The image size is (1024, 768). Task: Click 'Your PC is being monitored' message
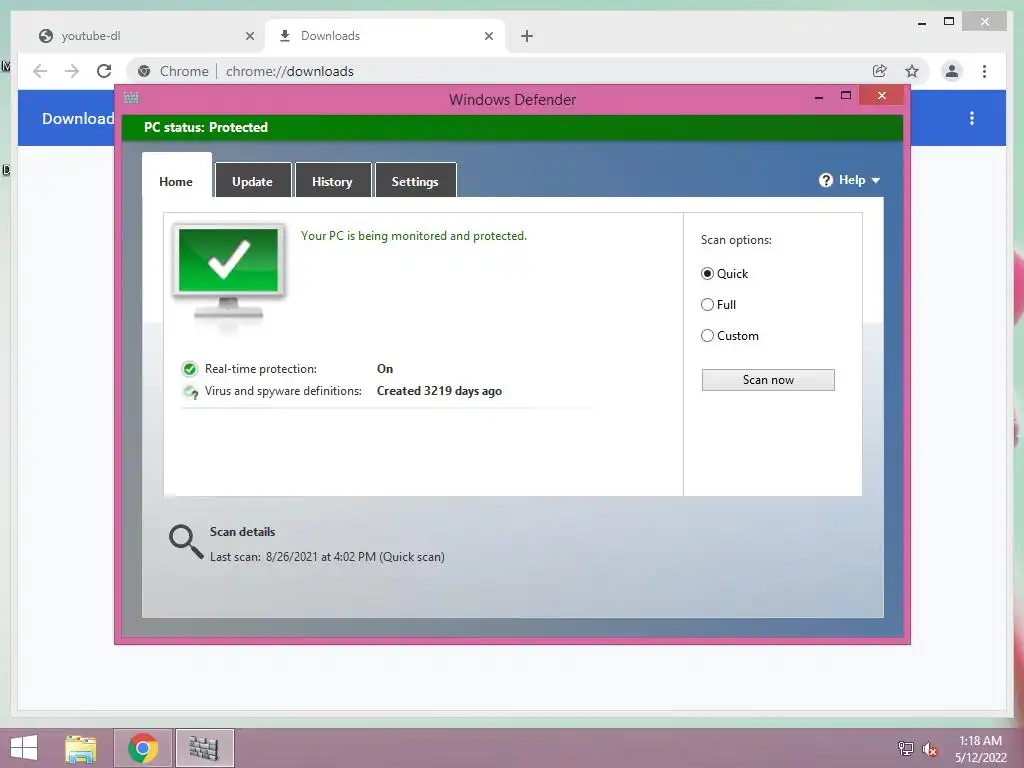[414, 236]
